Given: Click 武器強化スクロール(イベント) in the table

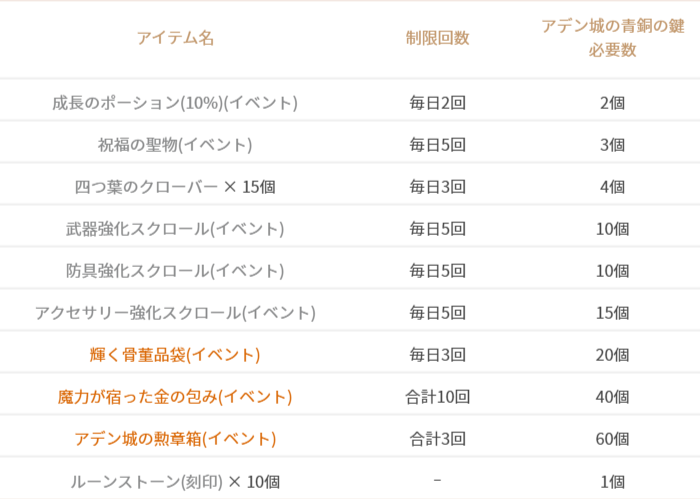Looking at the screenshot, I should (175, 228).
